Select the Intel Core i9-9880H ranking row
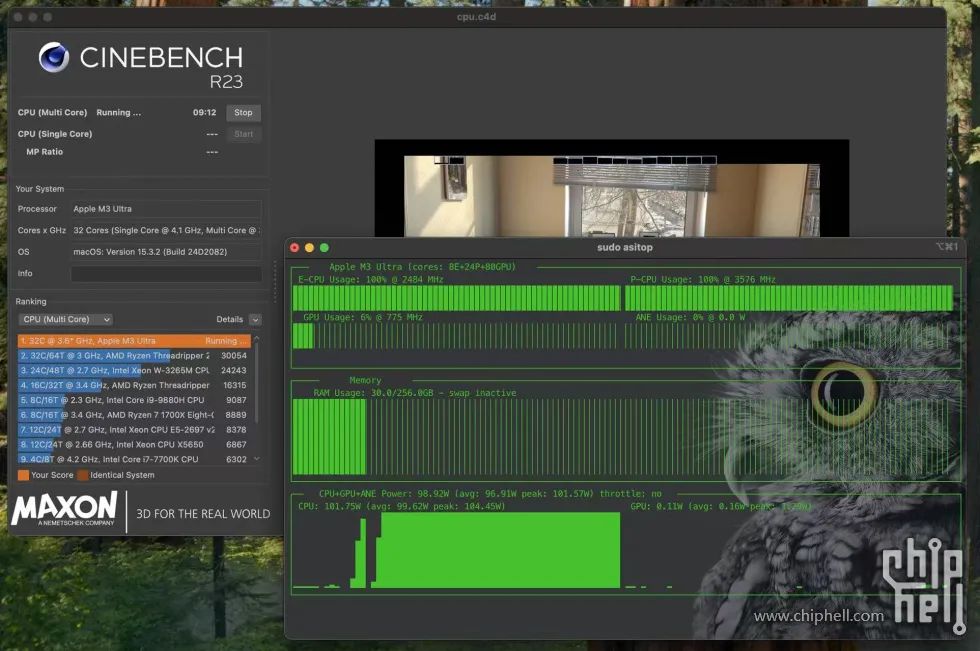 click(134, 400)
